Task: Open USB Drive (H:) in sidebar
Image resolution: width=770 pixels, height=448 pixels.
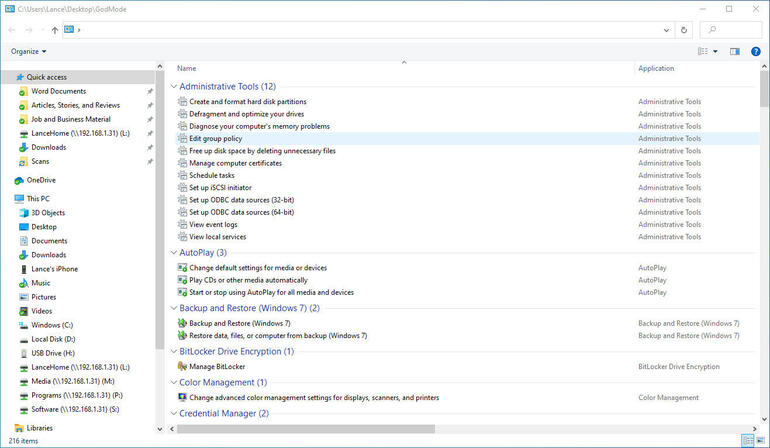Action: click(54, 353)
